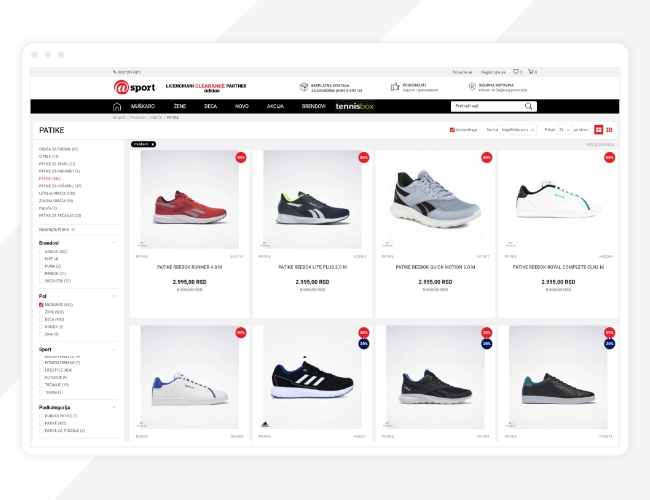Viewport: 650px width, 500px height.
Task: Check the ADIDAS brand filter
Action: [x=41, y=251]
